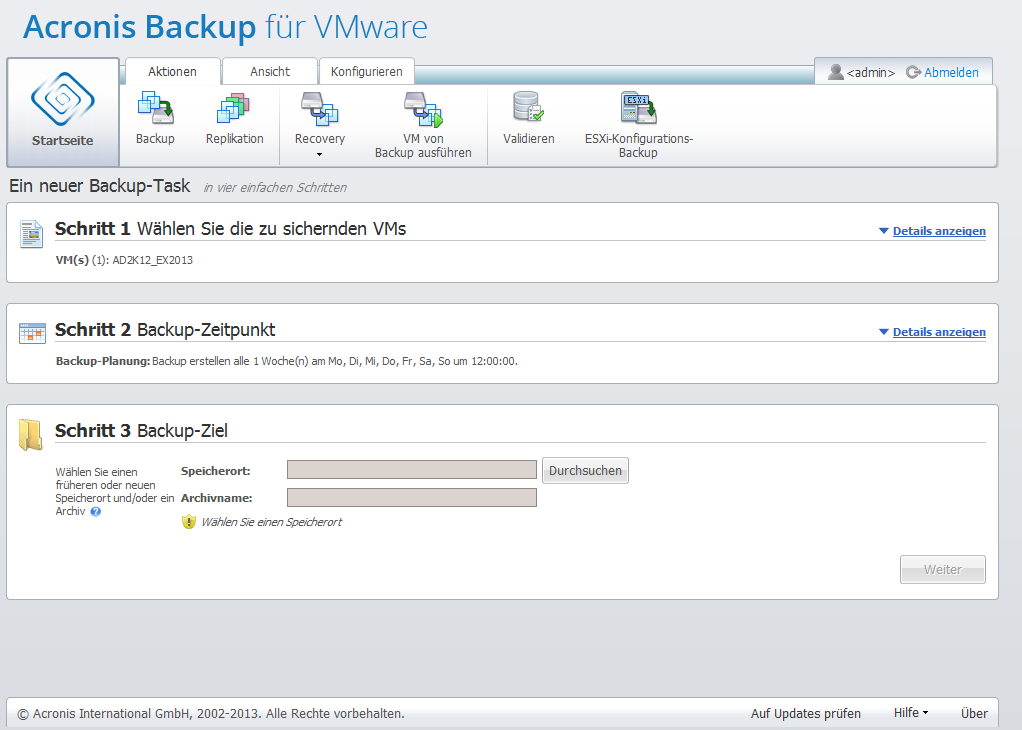Image resolution: width=1022 pixels, height=730 pixels.
Task: Expand Schritt 2 details triangle
Action: [883, 332]
